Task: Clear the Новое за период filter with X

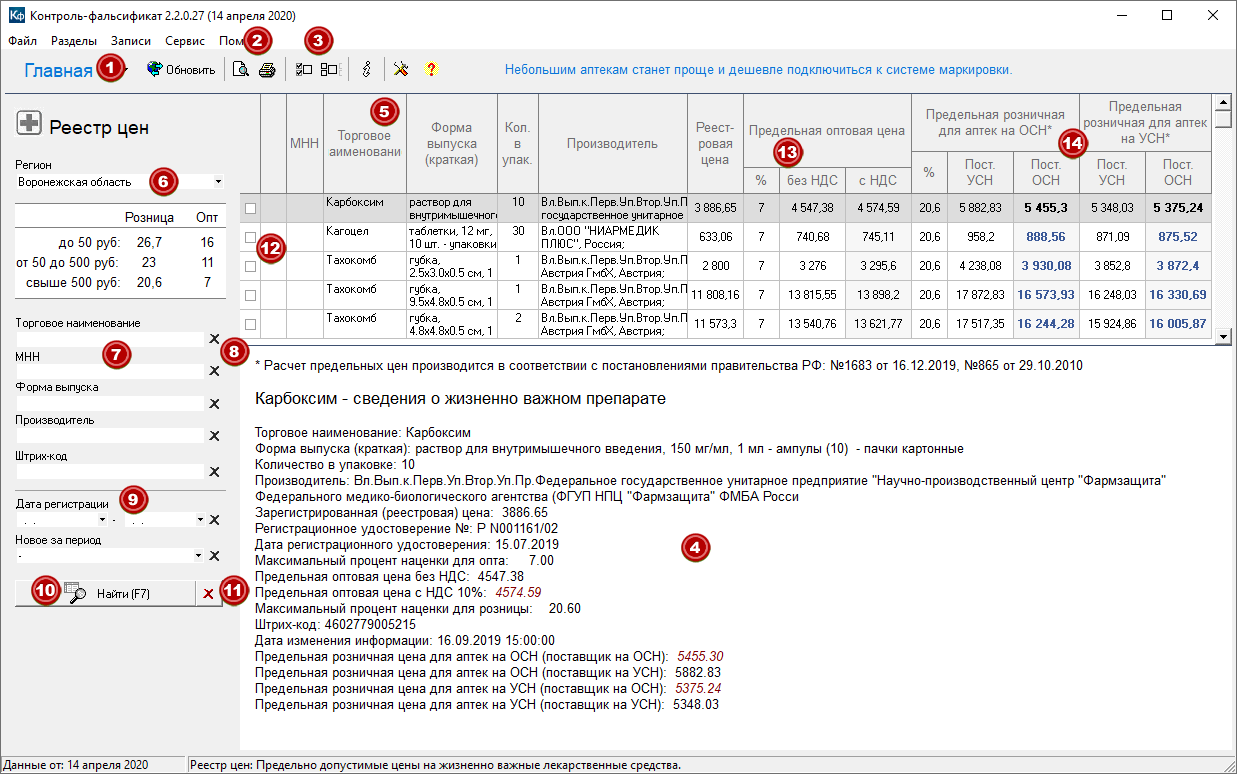Action: click(x=214, y=556)
